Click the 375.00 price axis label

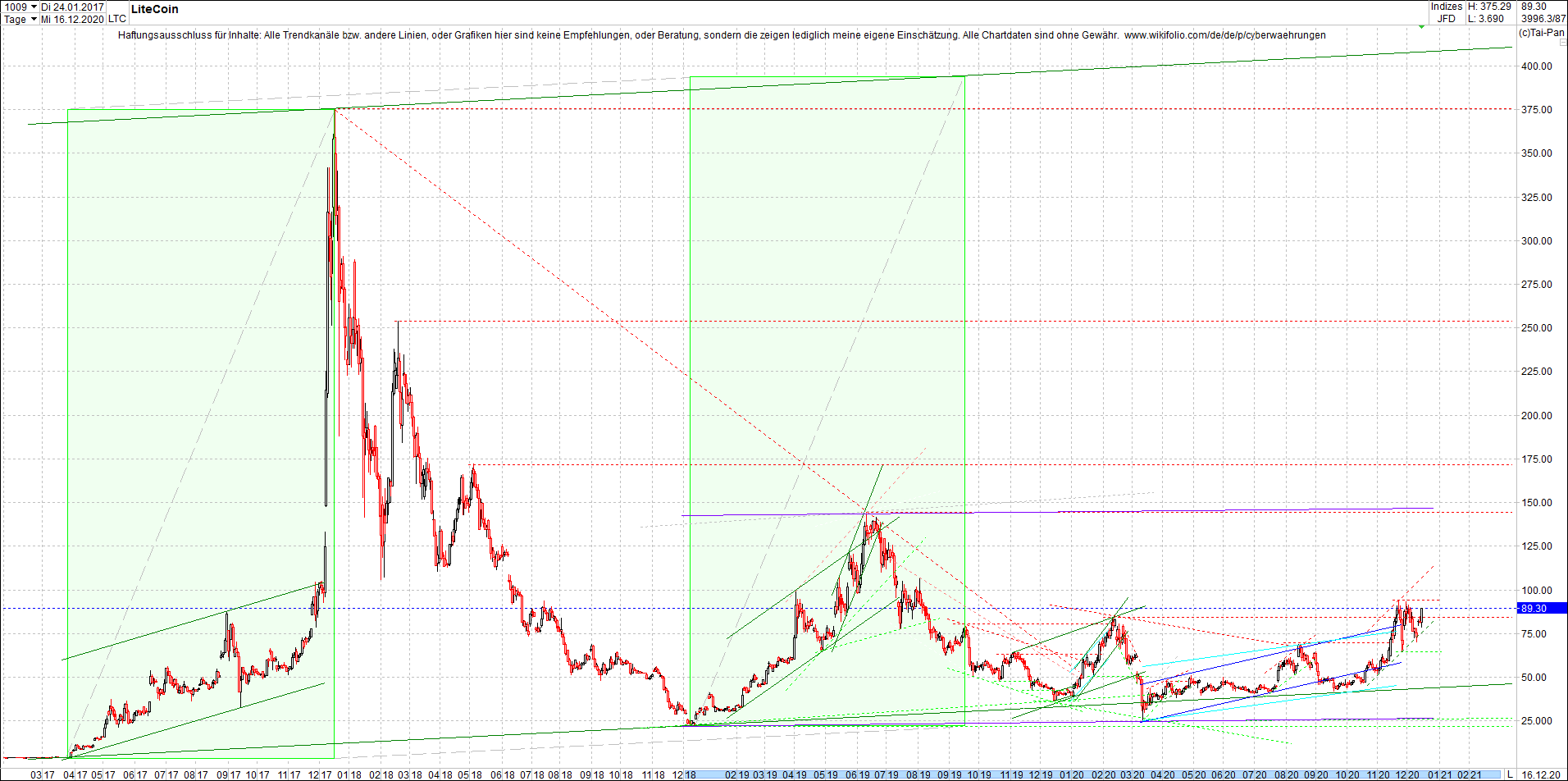click(x=1536, y=110)
